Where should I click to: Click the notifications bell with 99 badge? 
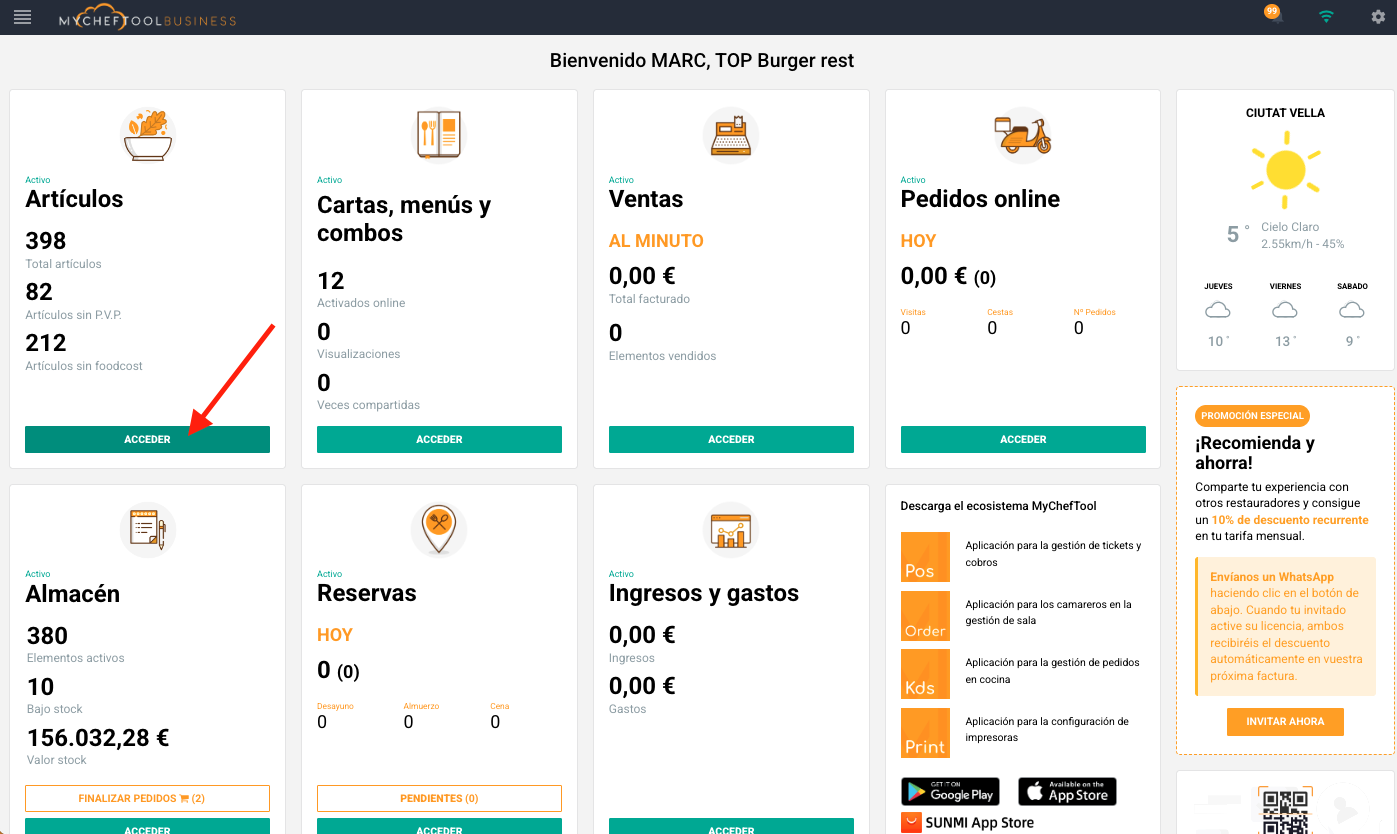(1274, 17)
